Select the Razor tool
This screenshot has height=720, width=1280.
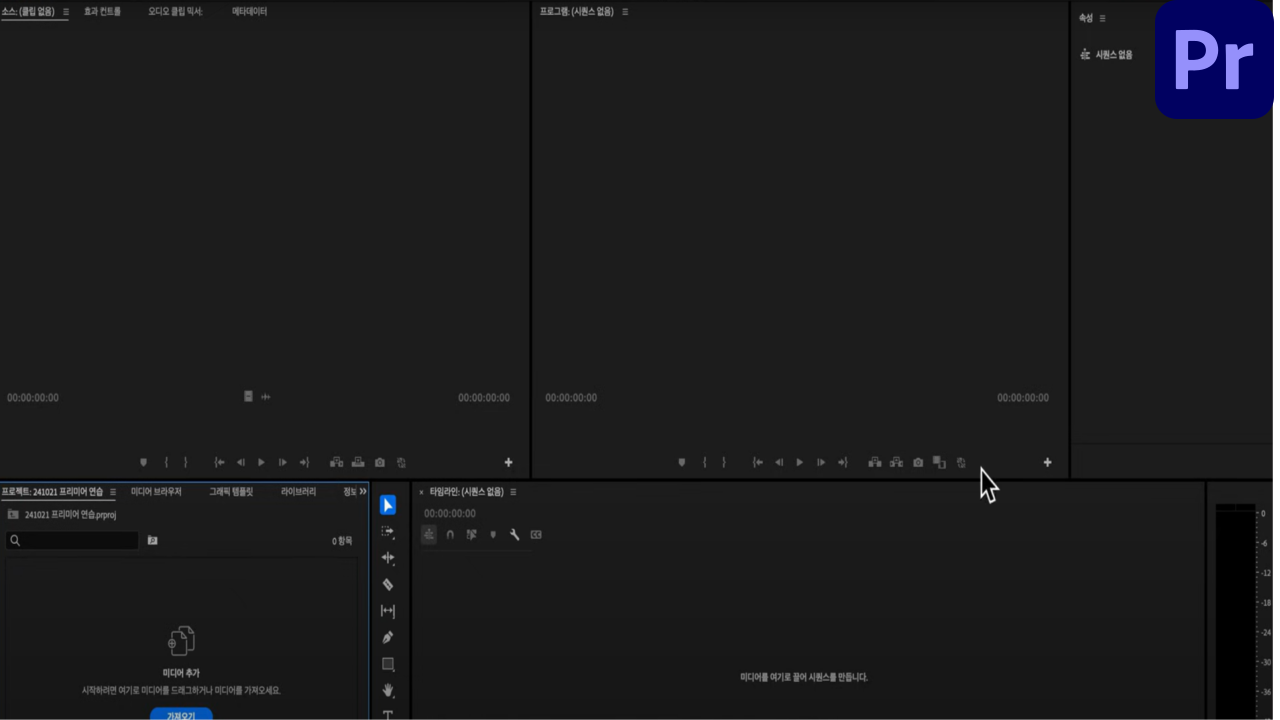388,584
